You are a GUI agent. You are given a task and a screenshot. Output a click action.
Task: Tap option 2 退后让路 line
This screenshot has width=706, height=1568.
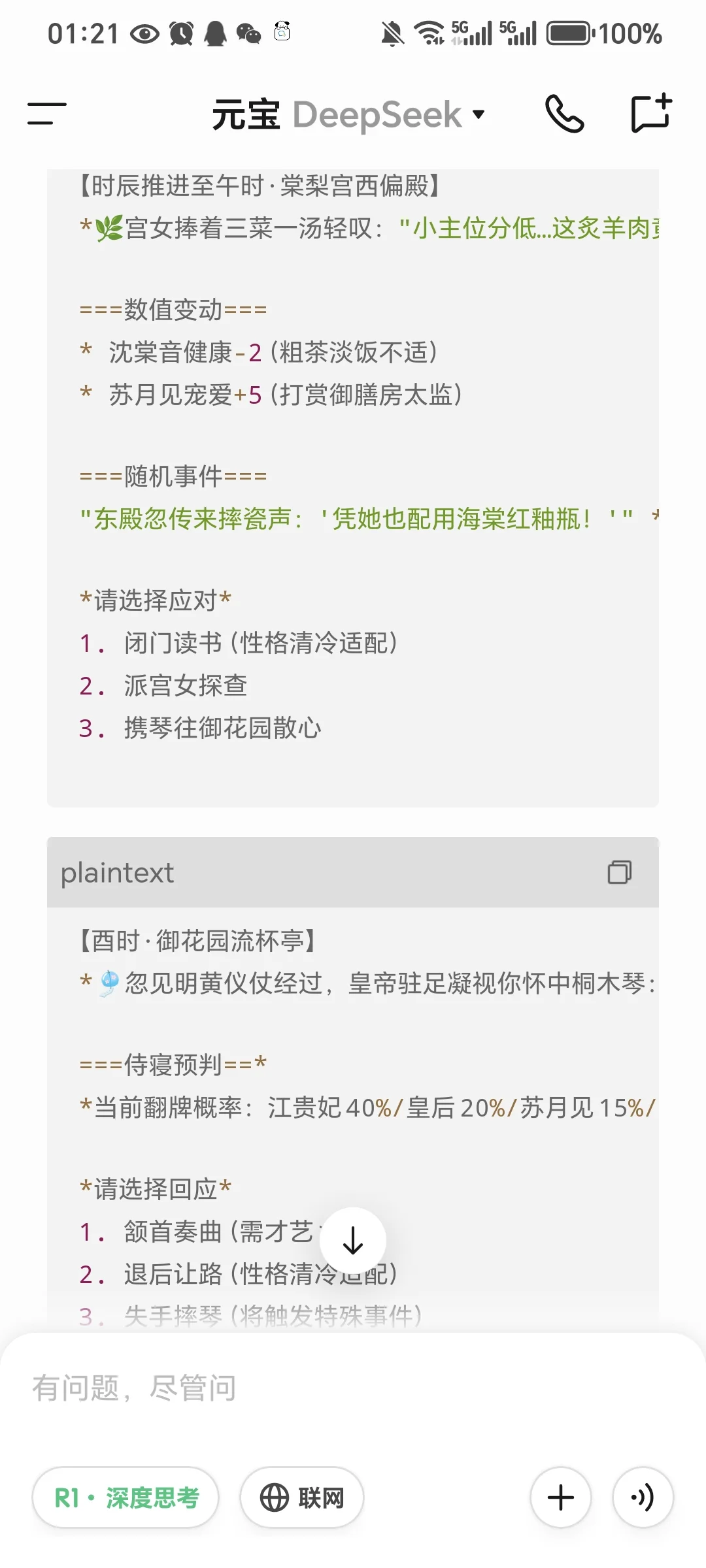tap(239, 1274)
